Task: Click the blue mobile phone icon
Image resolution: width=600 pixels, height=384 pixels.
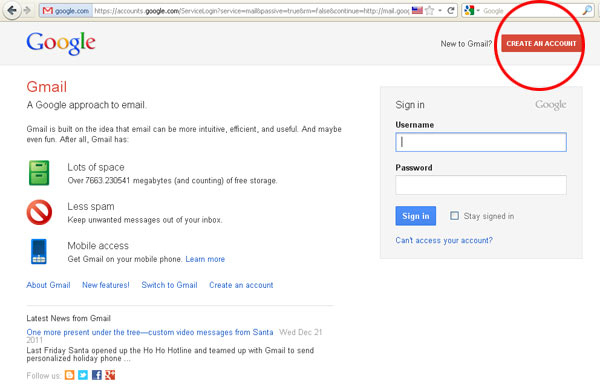Action: (39, 252)
